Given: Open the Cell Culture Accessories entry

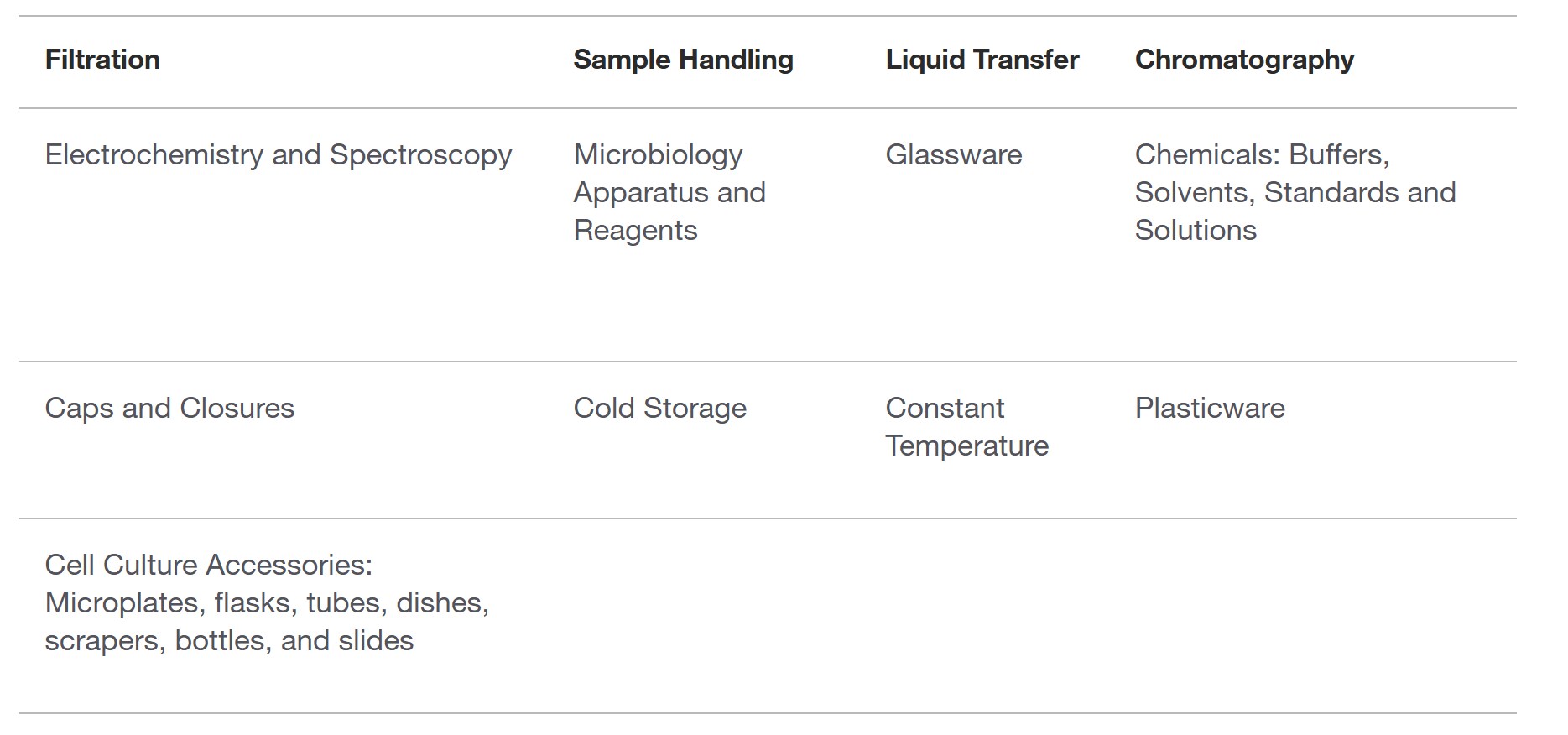Looking at the screenshot, I should 208,566.
